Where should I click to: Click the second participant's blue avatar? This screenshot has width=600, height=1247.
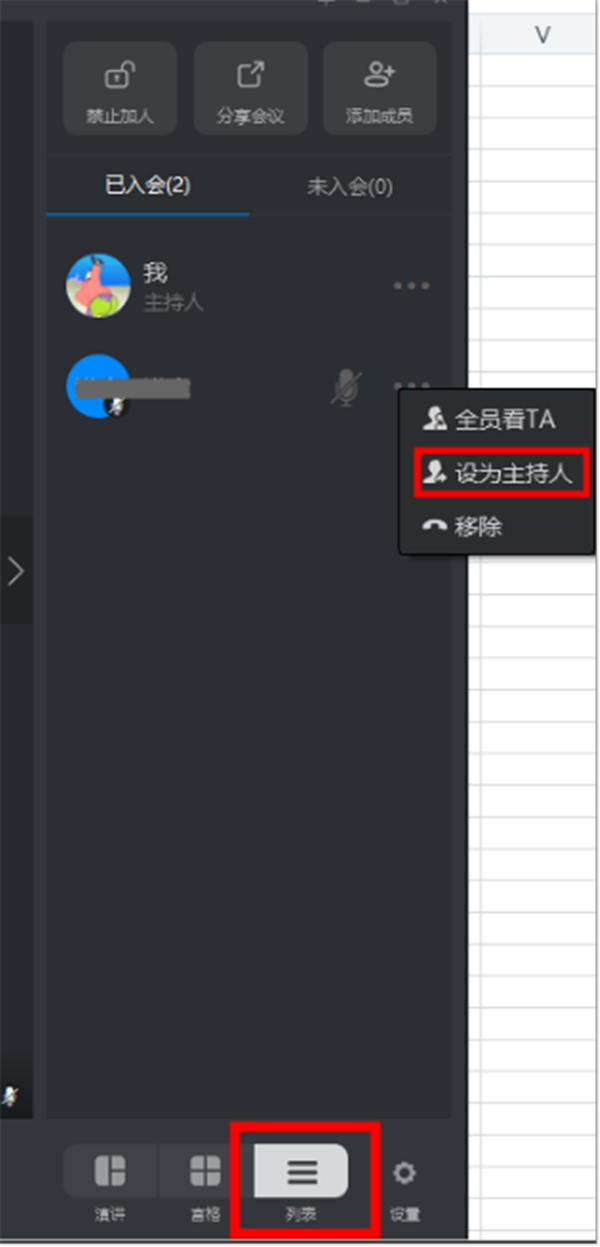98,386
